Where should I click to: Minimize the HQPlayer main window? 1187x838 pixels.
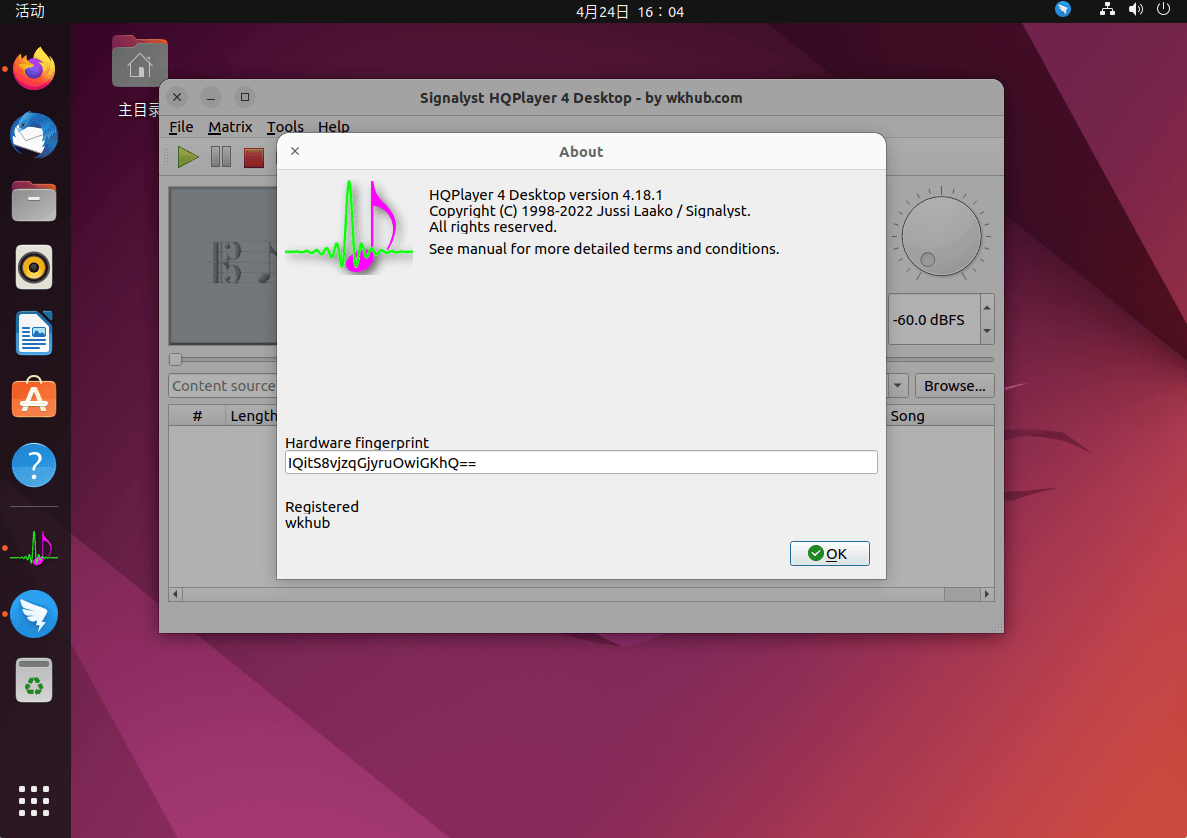coord(211,98)
